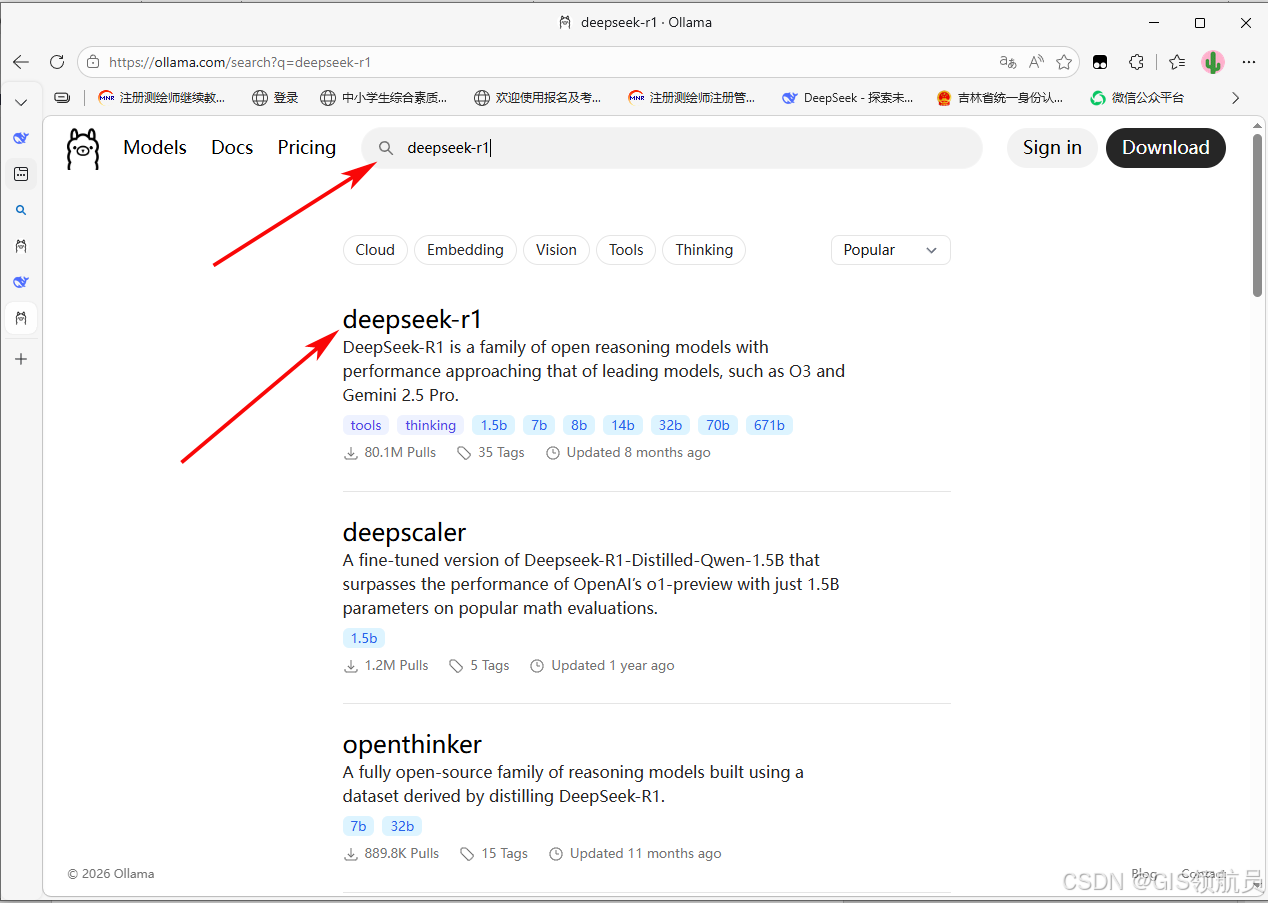
Task: Open the Models nav item
Action: click(155, 148)
